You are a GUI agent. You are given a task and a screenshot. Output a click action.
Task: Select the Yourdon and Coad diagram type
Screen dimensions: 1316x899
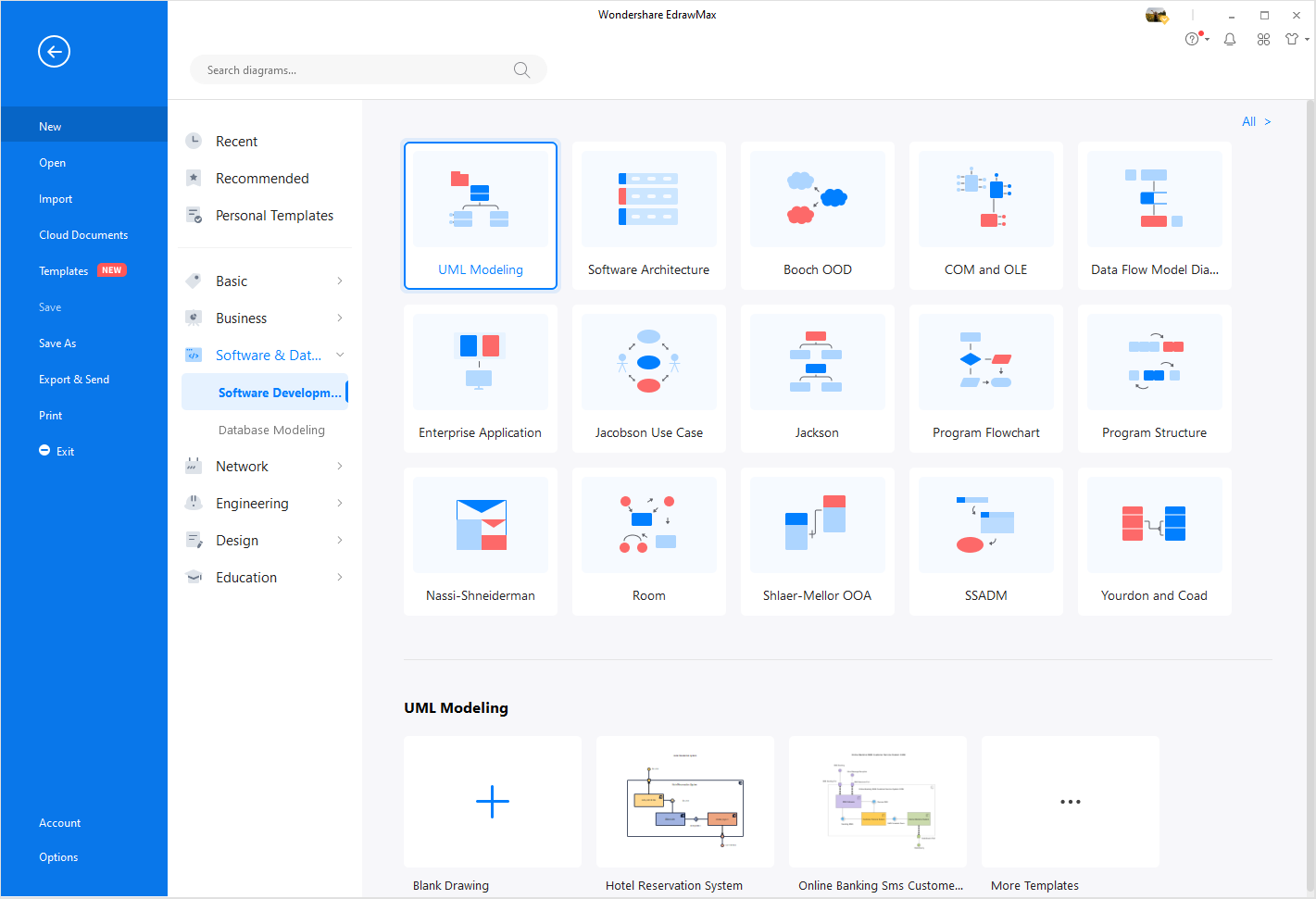(1155, 542)
